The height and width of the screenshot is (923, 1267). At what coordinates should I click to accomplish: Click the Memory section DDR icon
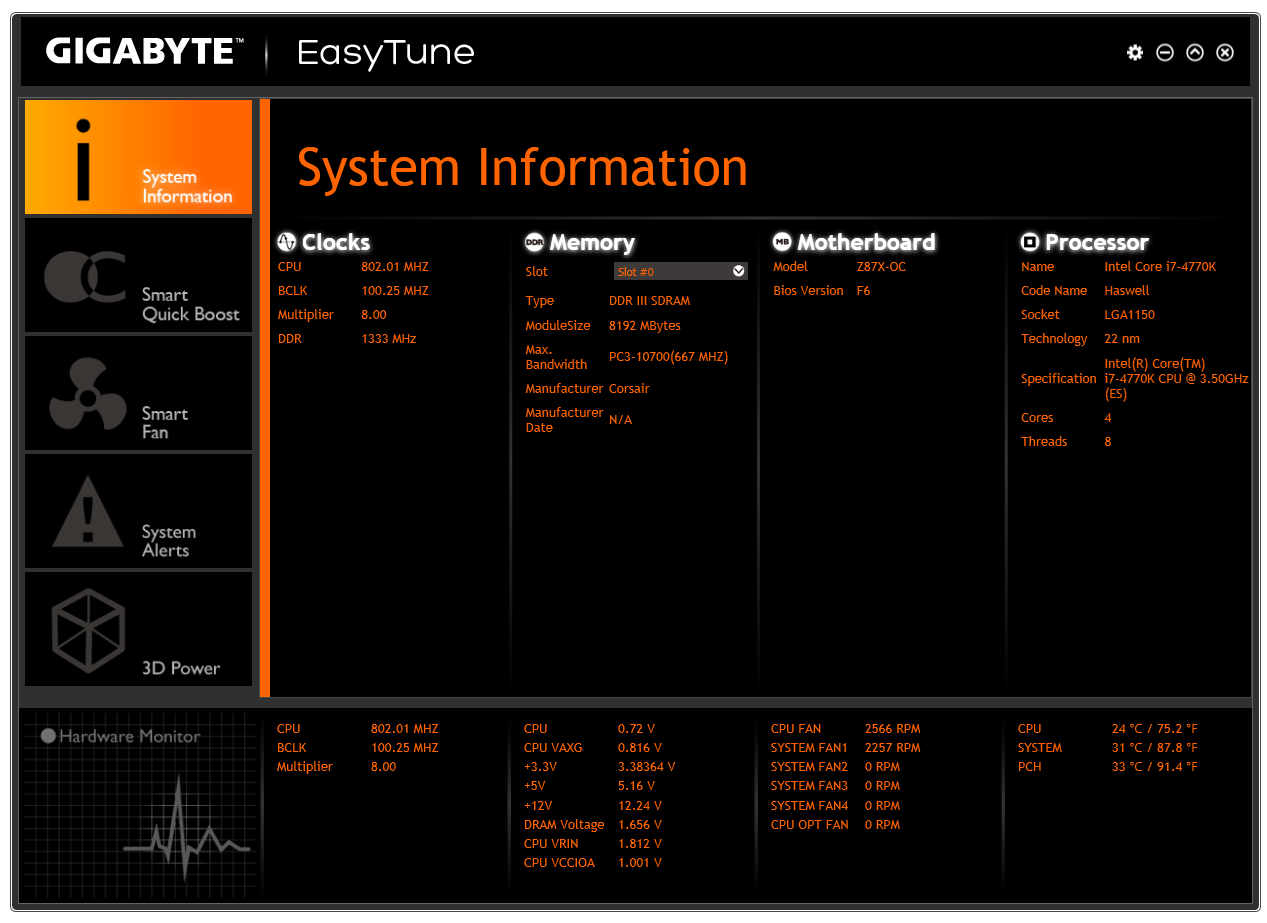click(534, 242)
